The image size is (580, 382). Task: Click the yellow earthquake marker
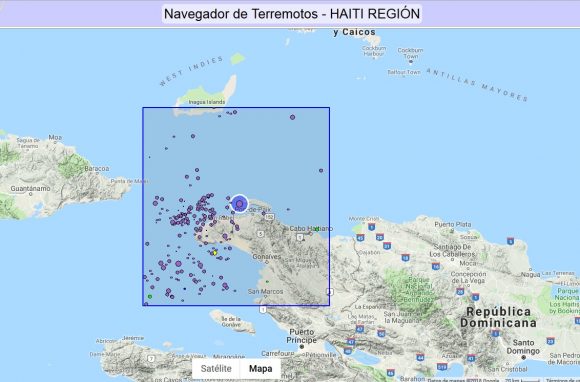(x=215, y=253)
